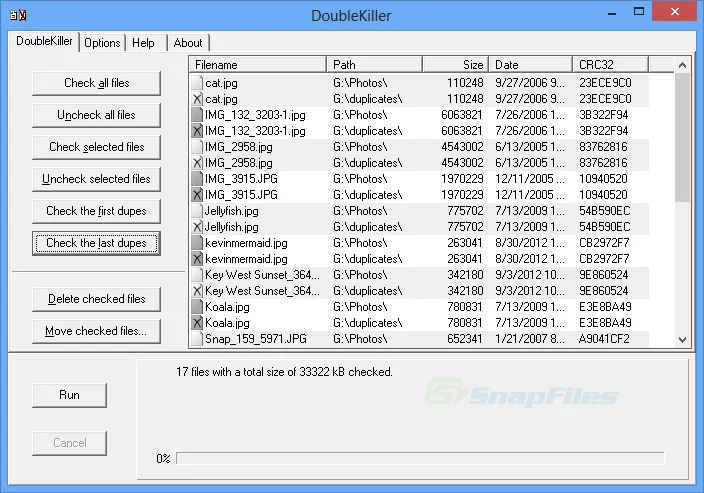Check Jellyfish.jpg in G:\Photos\

(197, 211)
